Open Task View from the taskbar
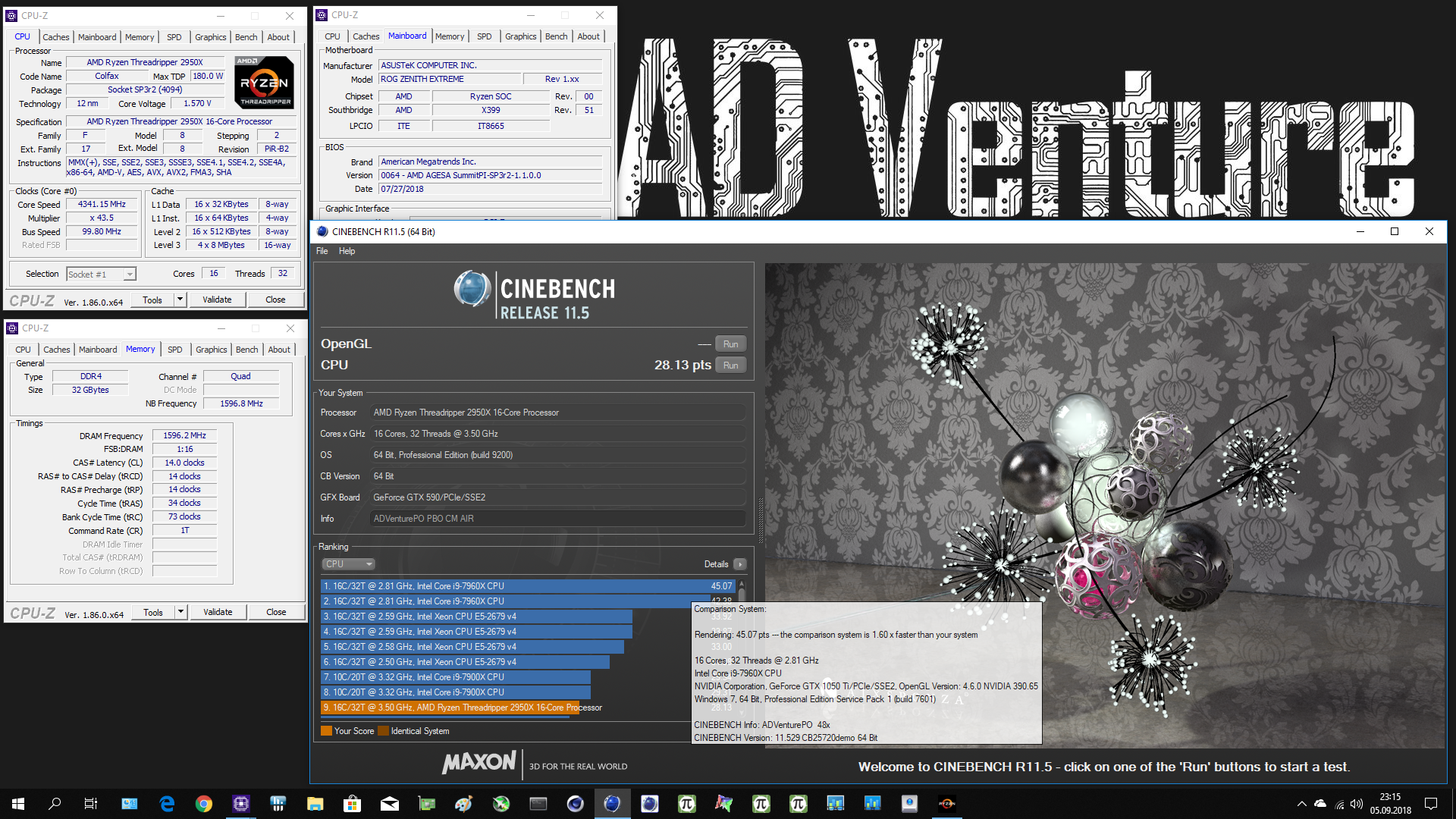1456x819 pixels. click(91, 804)
